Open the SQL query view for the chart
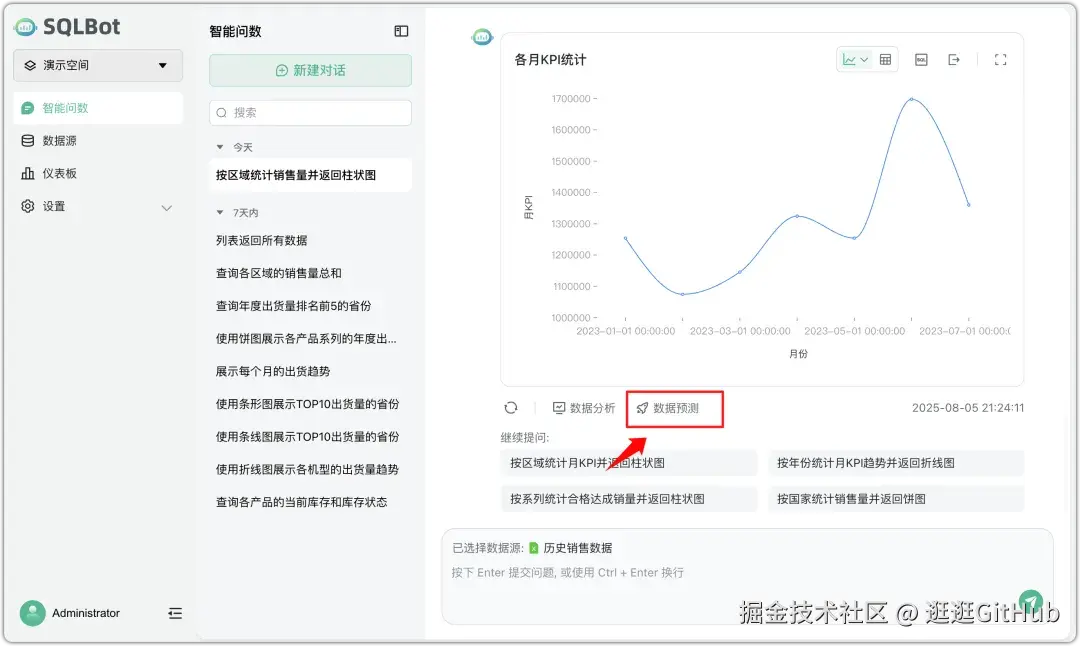Viewport: 1080px width, 646px height. 921,59
